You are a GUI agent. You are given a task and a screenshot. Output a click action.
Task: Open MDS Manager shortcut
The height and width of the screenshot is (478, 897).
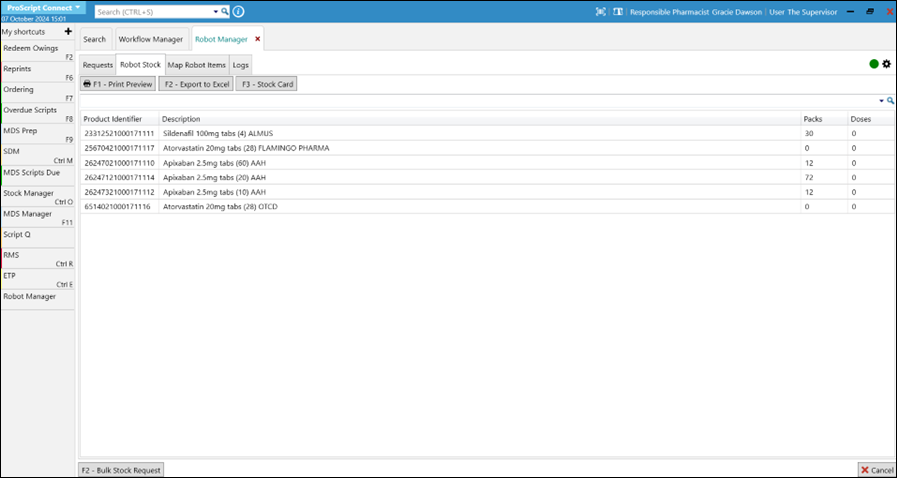coord(38,217)
